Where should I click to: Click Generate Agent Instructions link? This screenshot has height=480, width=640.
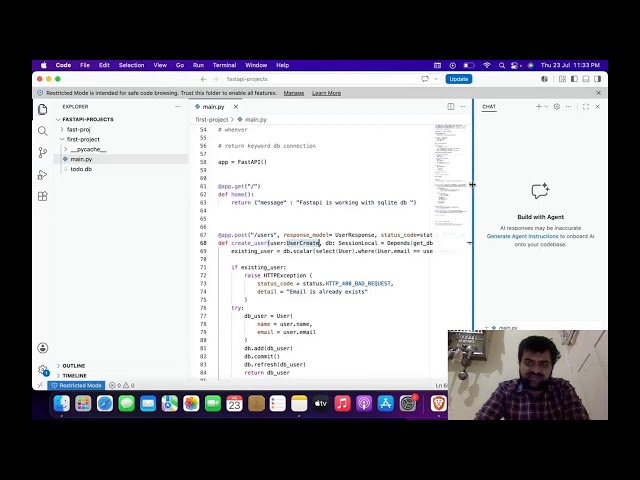(522, 236)
